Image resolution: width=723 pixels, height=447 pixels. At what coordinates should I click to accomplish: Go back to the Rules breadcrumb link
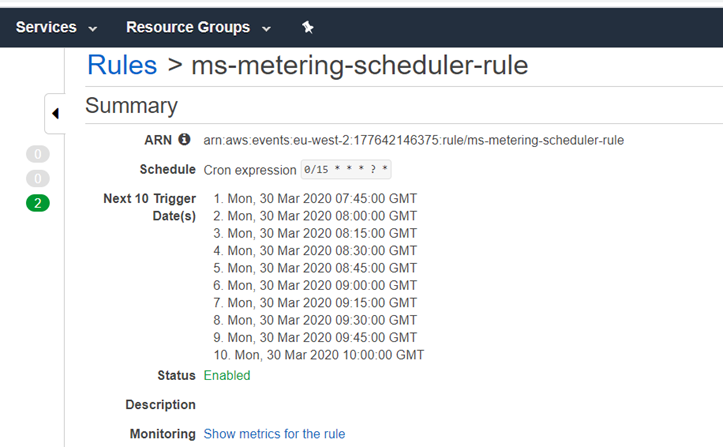[x=122, y=65]
